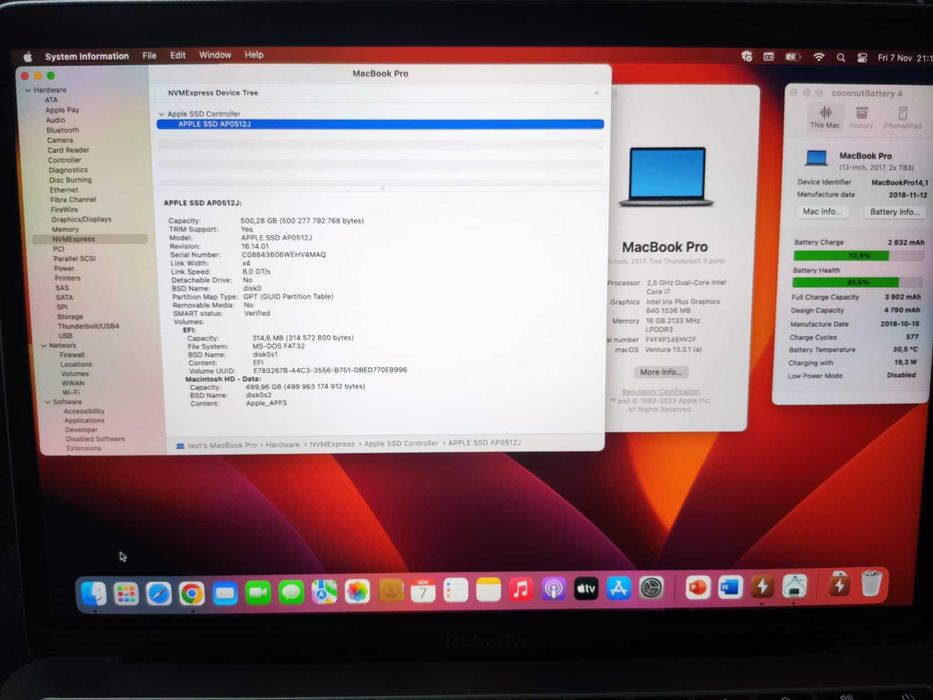
Task: Open the Window menu
Action: 215,55
